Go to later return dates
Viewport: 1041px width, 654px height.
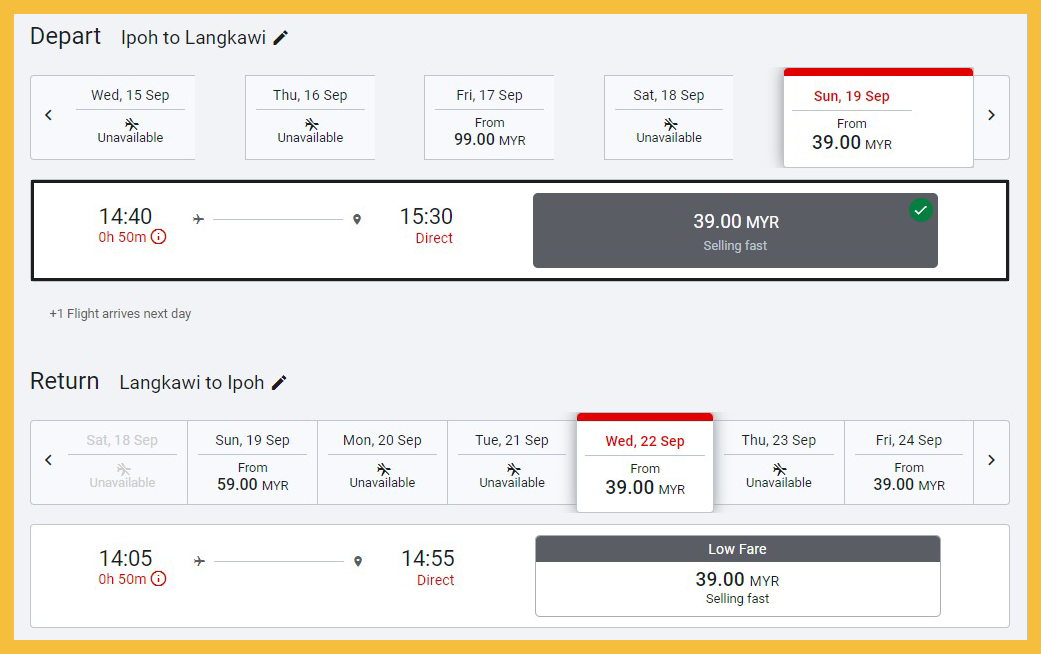coord(991,461)
